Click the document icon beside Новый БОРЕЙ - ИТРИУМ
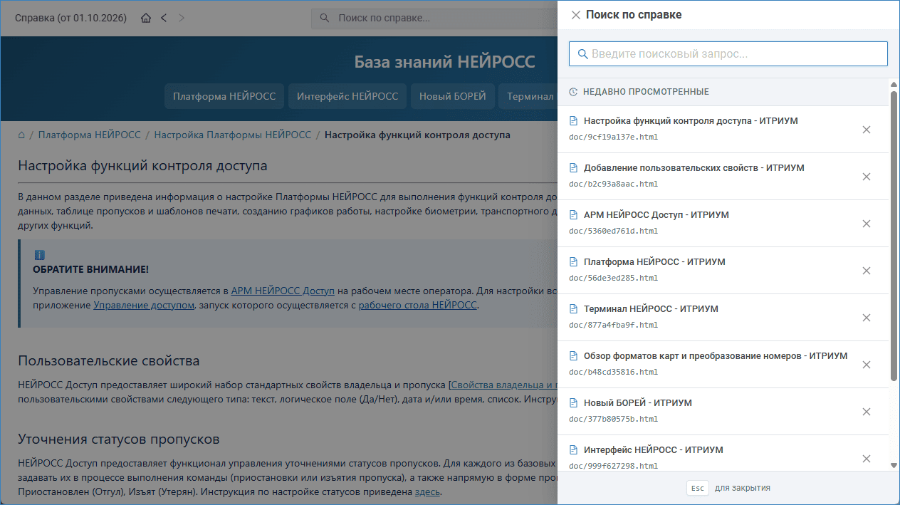This screenshot has width=900, height=505. (573, 403)
